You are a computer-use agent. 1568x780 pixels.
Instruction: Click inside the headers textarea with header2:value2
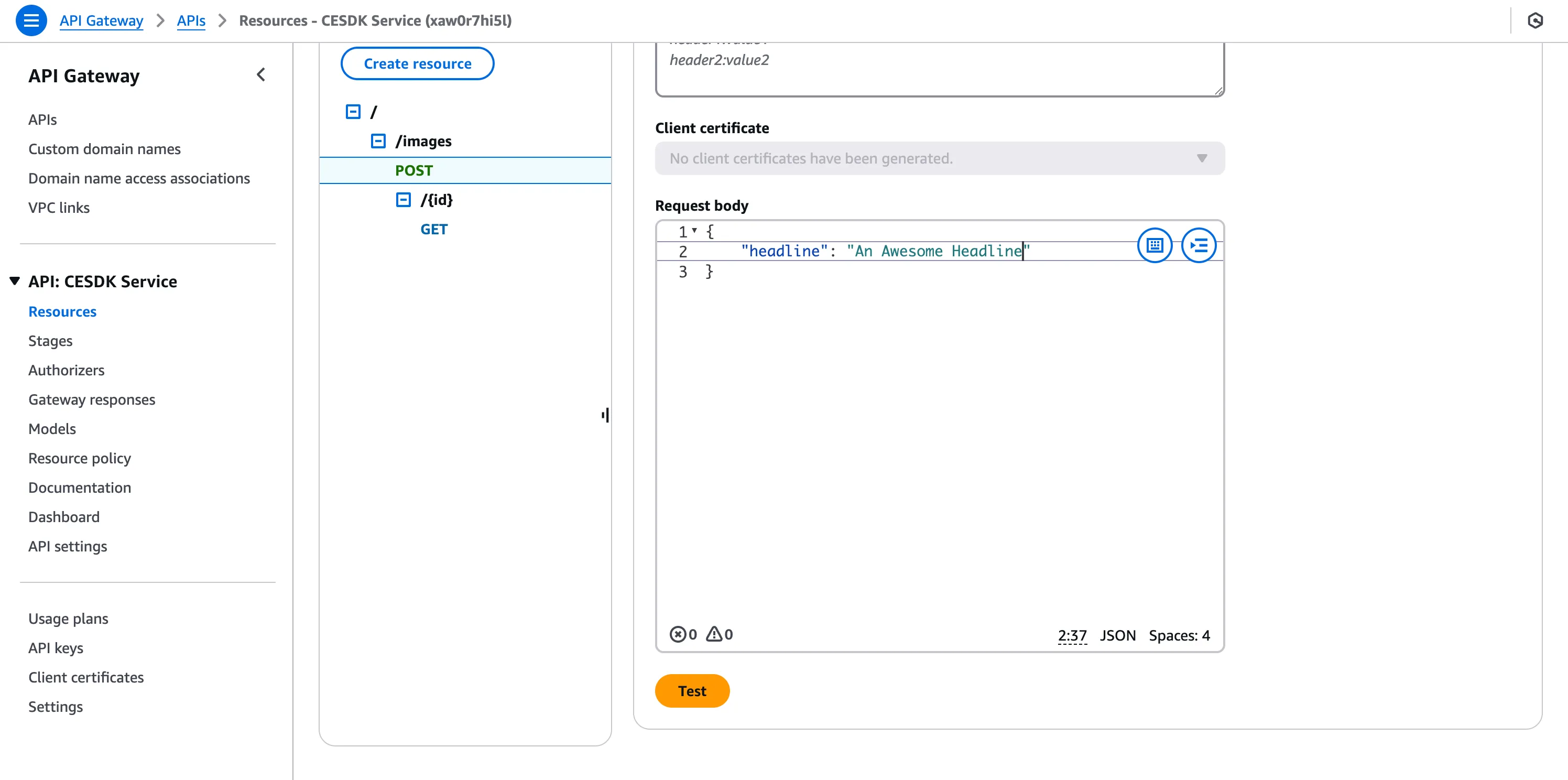point(940,69)
